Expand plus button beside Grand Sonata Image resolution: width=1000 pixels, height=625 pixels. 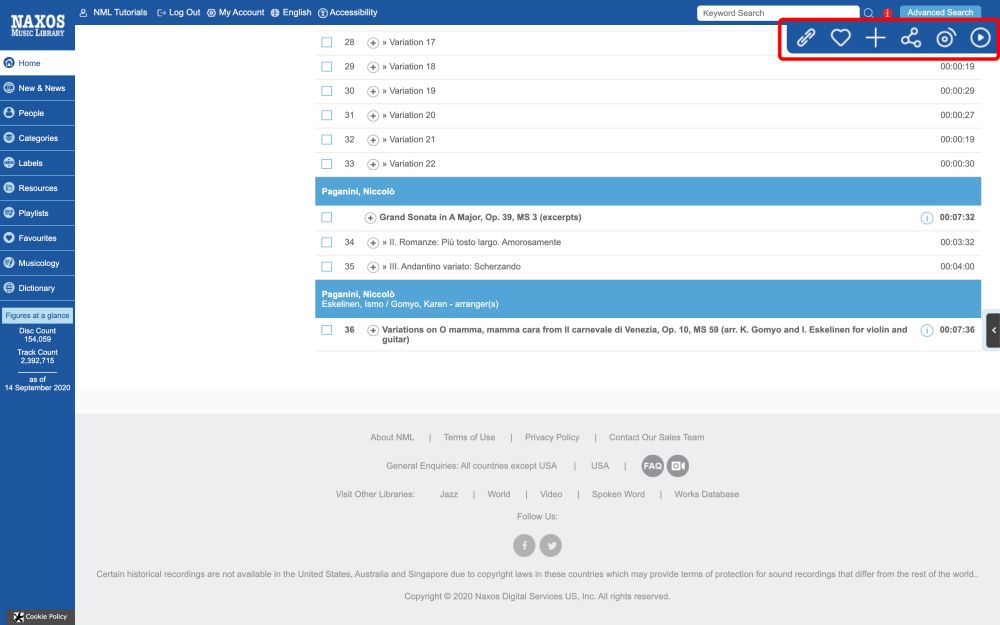(x=370, y=218)
